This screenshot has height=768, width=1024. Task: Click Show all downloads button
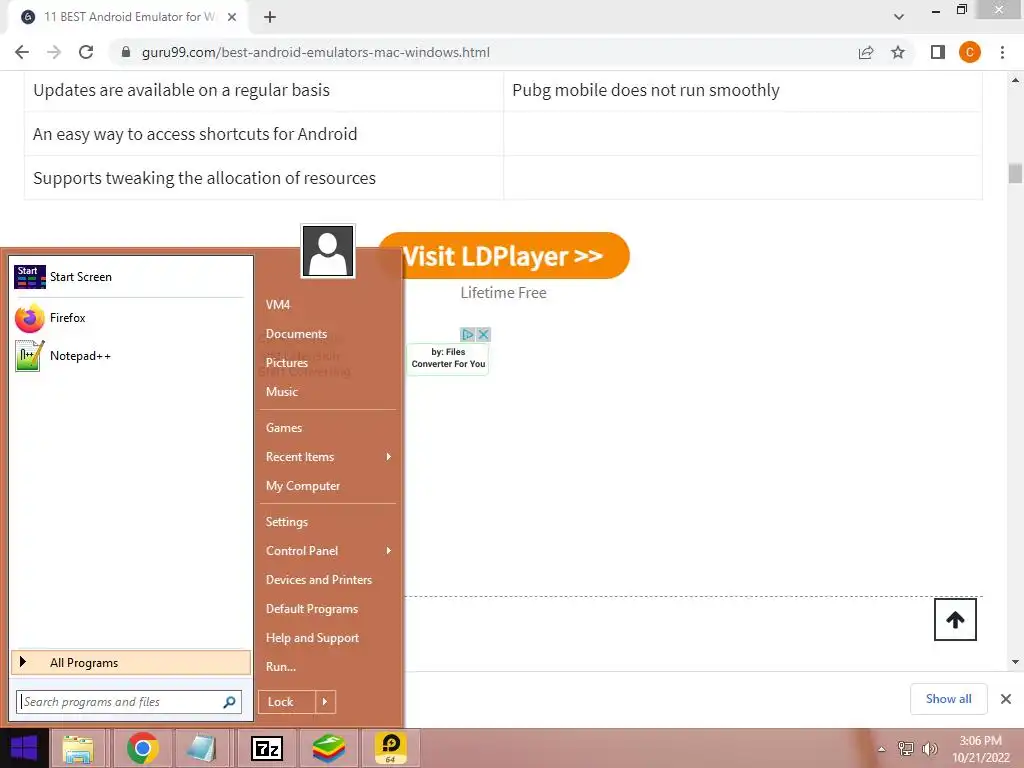pos(948,699)
